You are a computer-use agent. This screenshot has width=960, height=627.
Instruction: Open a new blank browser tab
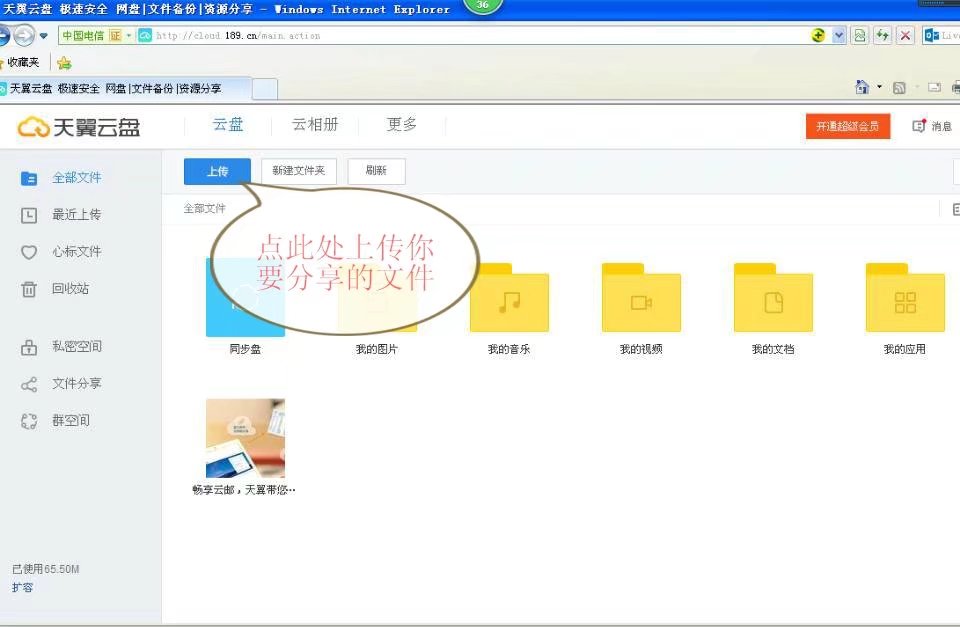click(264, 89)
